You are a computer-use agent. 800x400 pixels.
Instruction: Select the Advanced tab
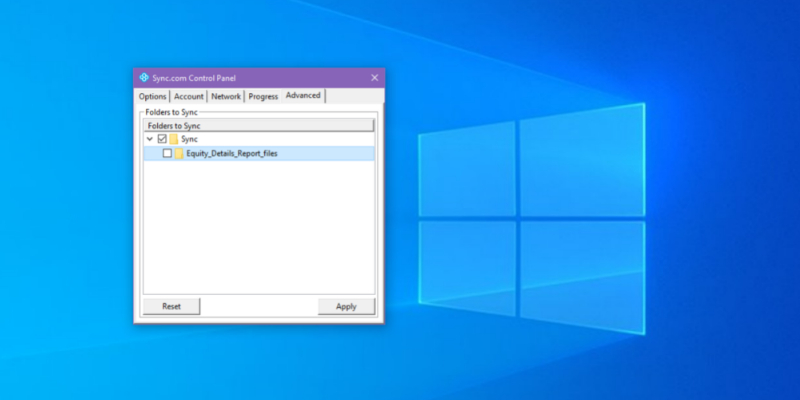click(x=303, y=95)
